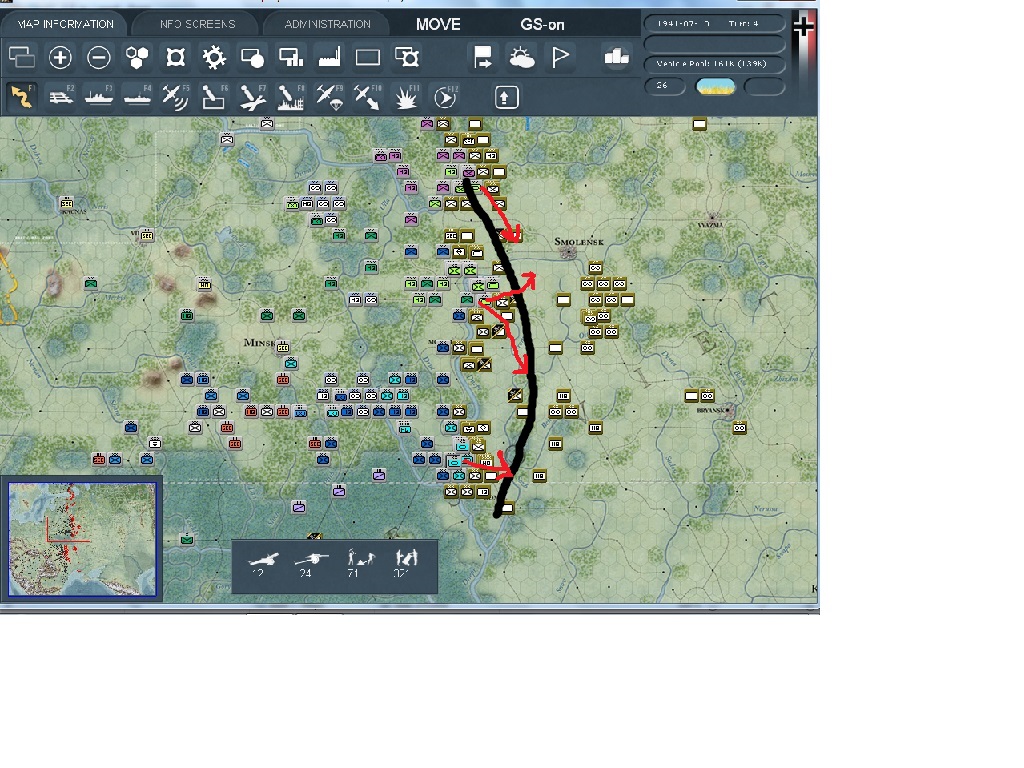Select the F7 bomb airfield mode
This screenshot has width=1024, height=768.
point(252,97)
